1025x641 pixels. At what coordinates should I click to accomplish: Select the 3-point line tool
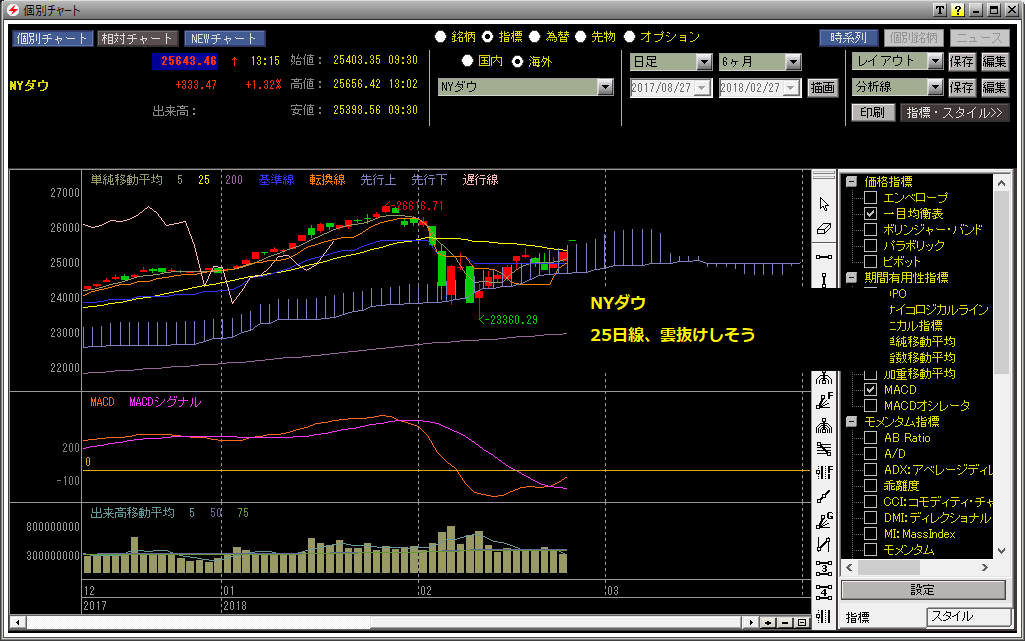point(824,568)
